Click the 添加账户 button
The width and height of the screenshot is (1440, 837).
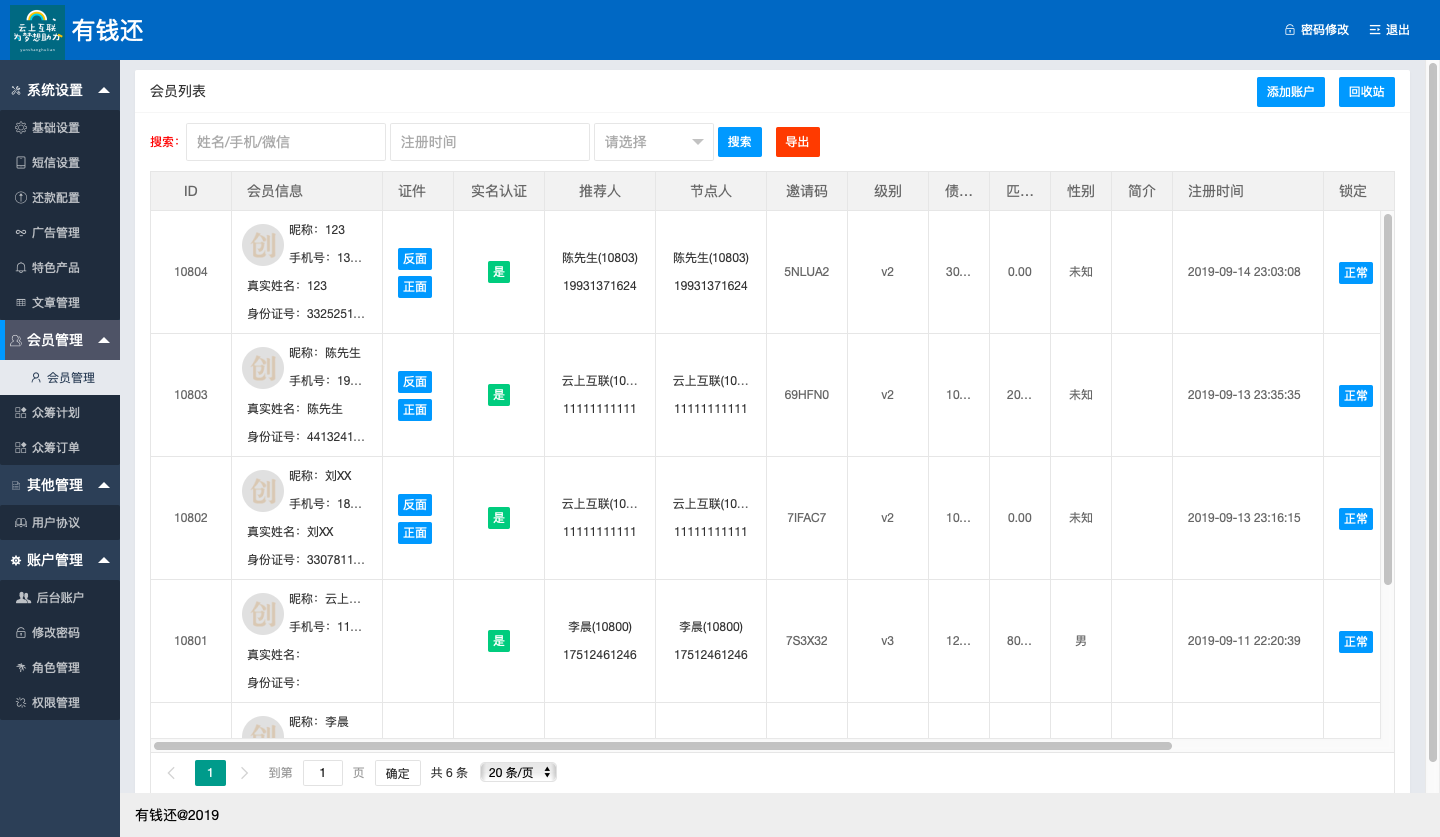click(x=1290, y=92)
